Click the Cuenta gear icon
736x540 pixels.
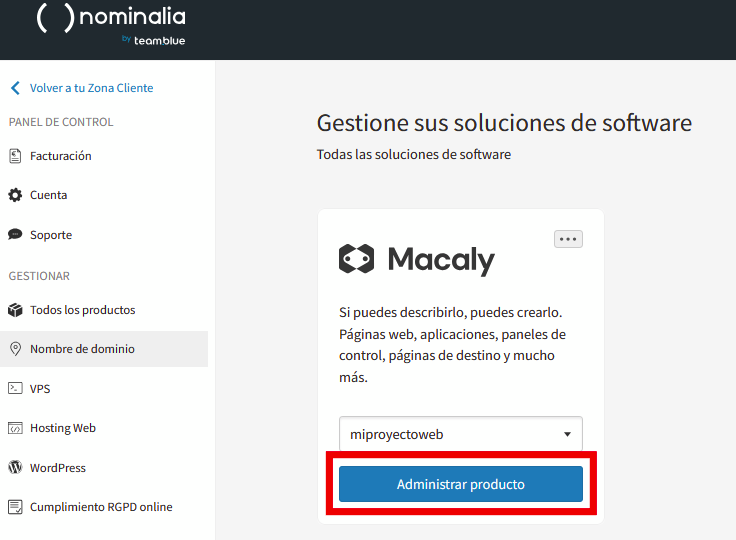pyautogui.click(x=15, y=195)
